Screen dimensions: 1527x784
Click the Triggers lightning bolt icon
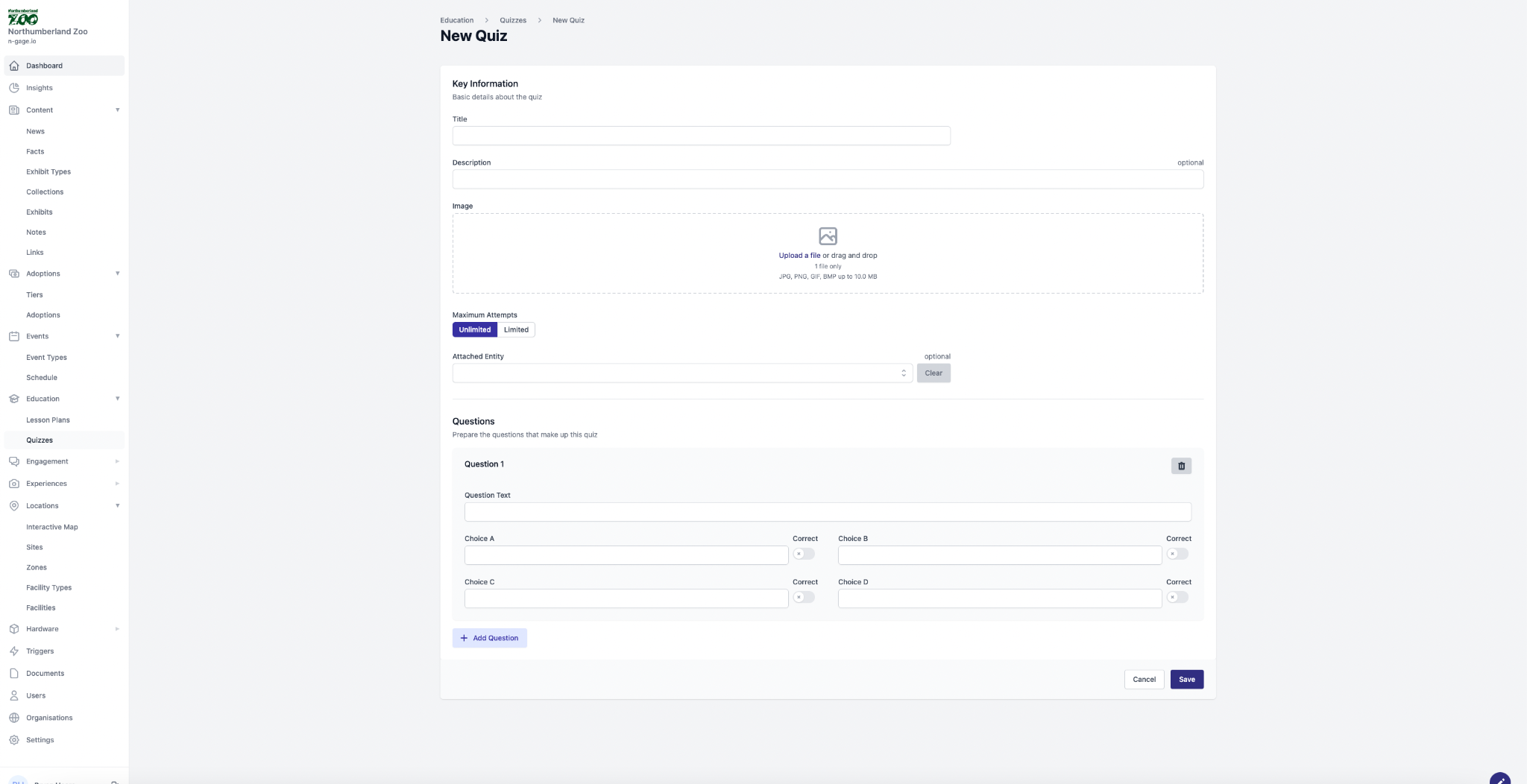pyautogui.click(x=13, y=651)
